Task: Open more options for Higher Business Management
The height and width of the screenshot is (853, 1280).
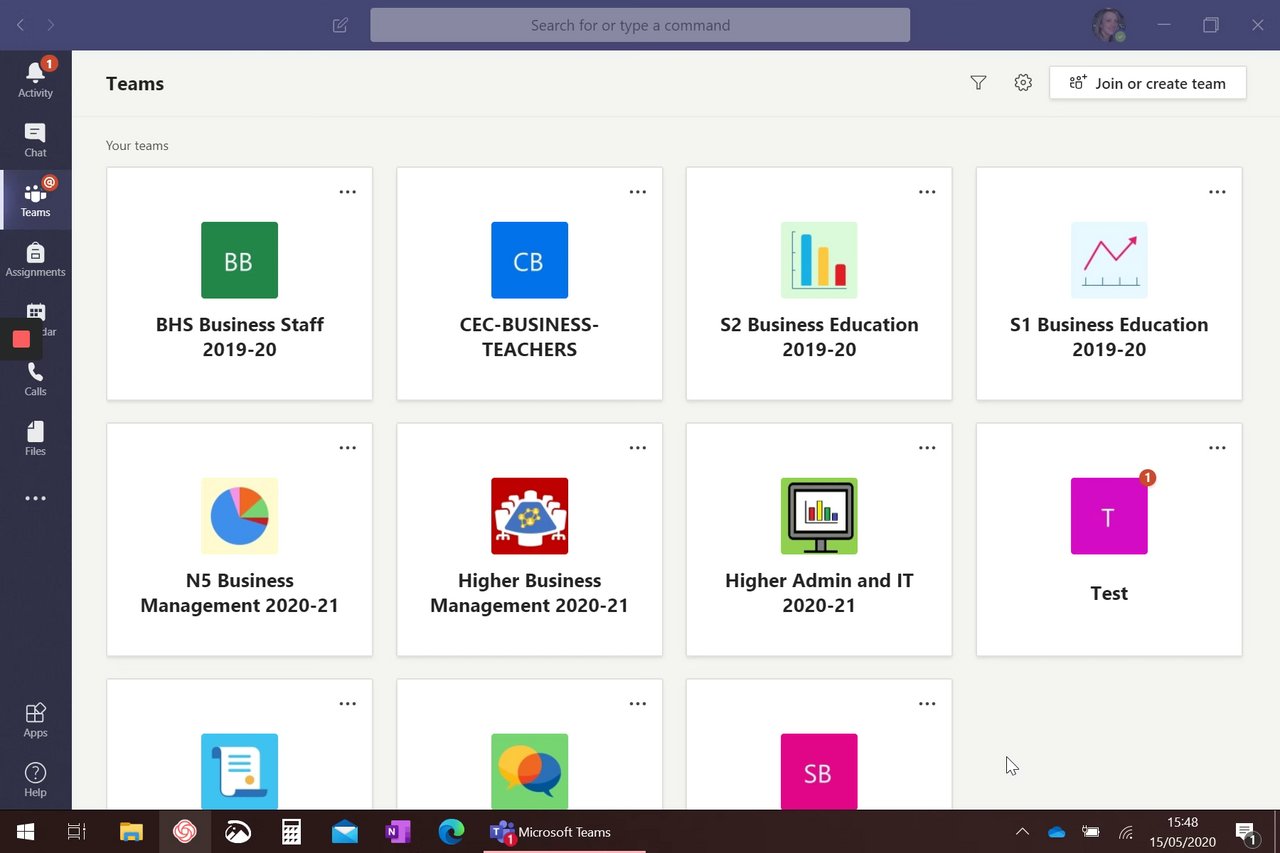Action: tap(637, 448)
